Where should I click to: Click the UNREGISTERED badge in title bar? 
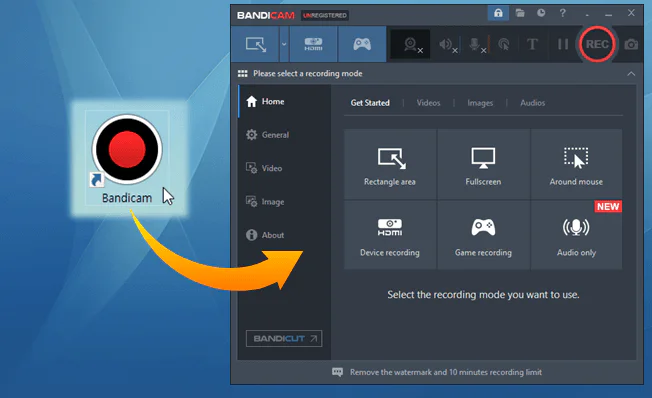tap(325, 15)
